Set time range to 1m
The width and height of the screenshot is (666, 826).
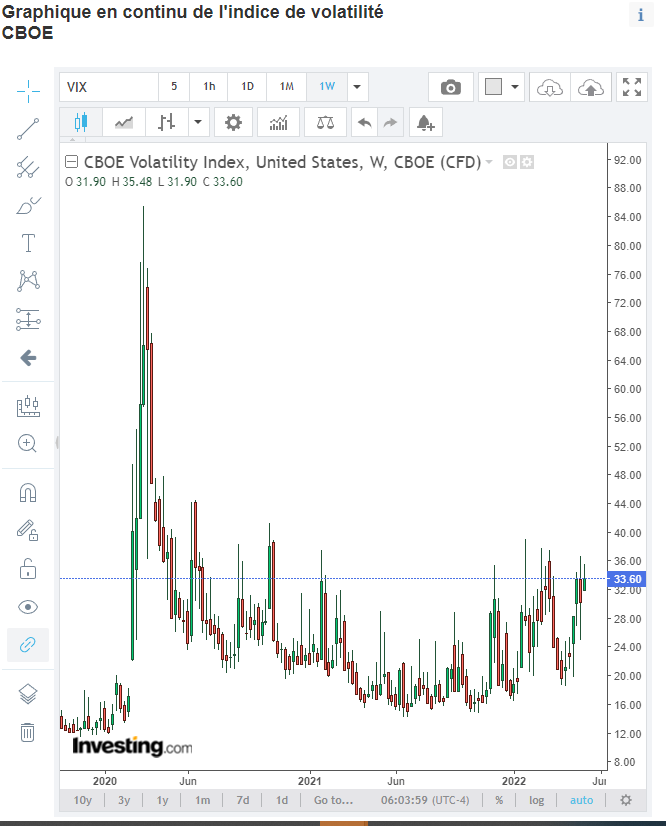coord(202,800)
